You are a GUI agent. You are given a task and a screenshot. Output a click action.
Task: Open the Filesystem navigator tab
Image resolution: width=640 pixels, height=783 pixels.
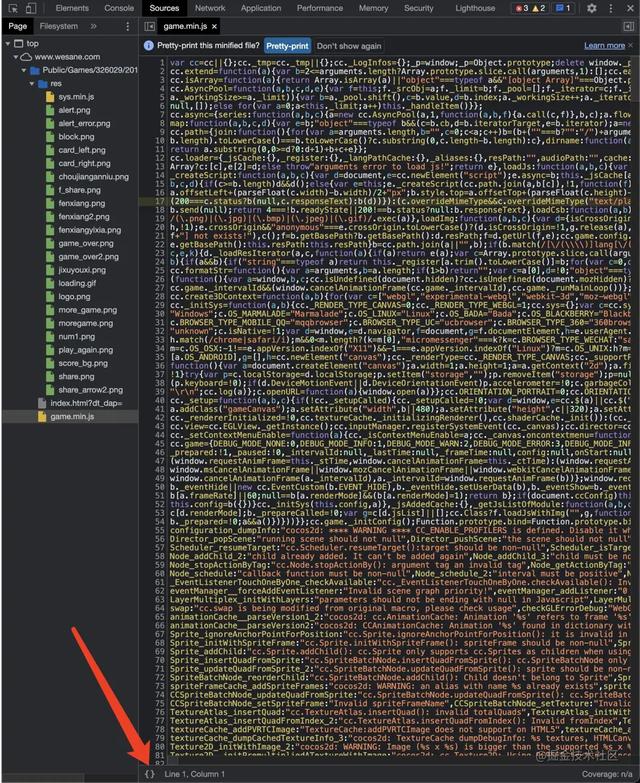[x=59, y=26]
